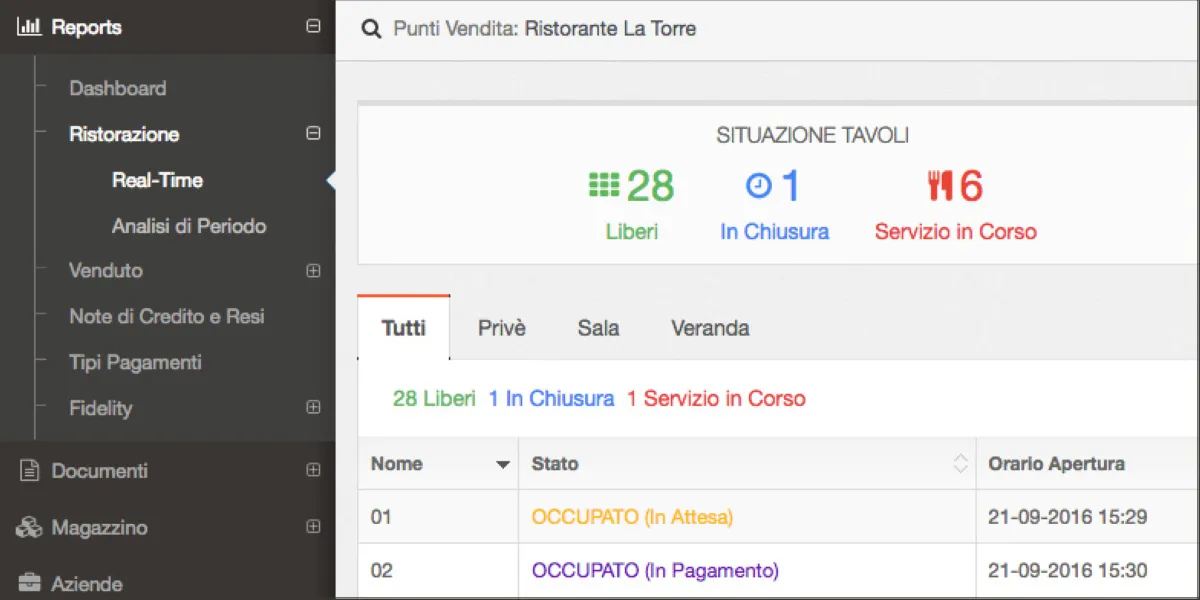Expand the Magazzino section
This screenshot has width=1200, height=600.
click(x=313, y=527)
